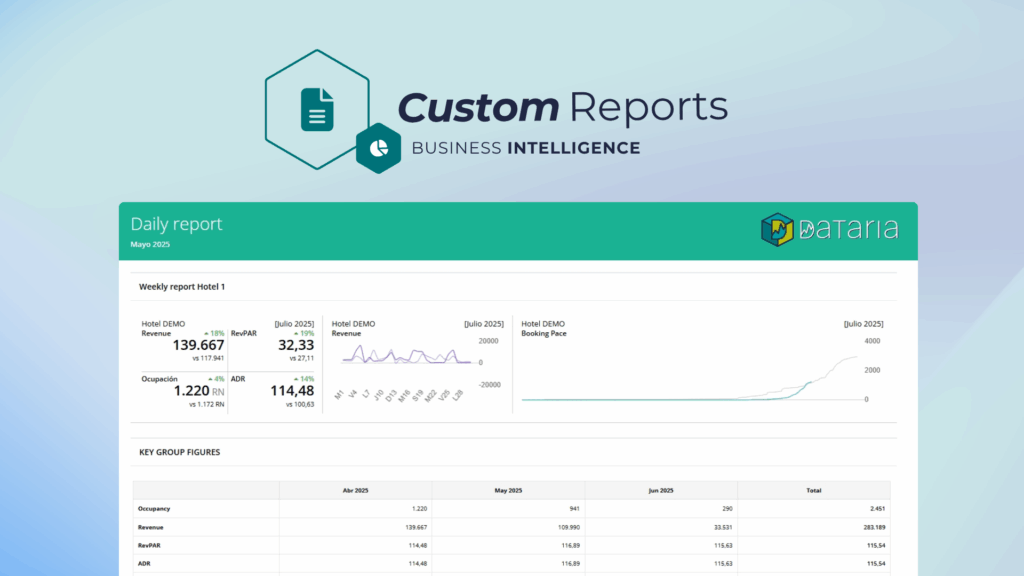Select the "vs 117.941" comparison text

[x=208, y=358]
